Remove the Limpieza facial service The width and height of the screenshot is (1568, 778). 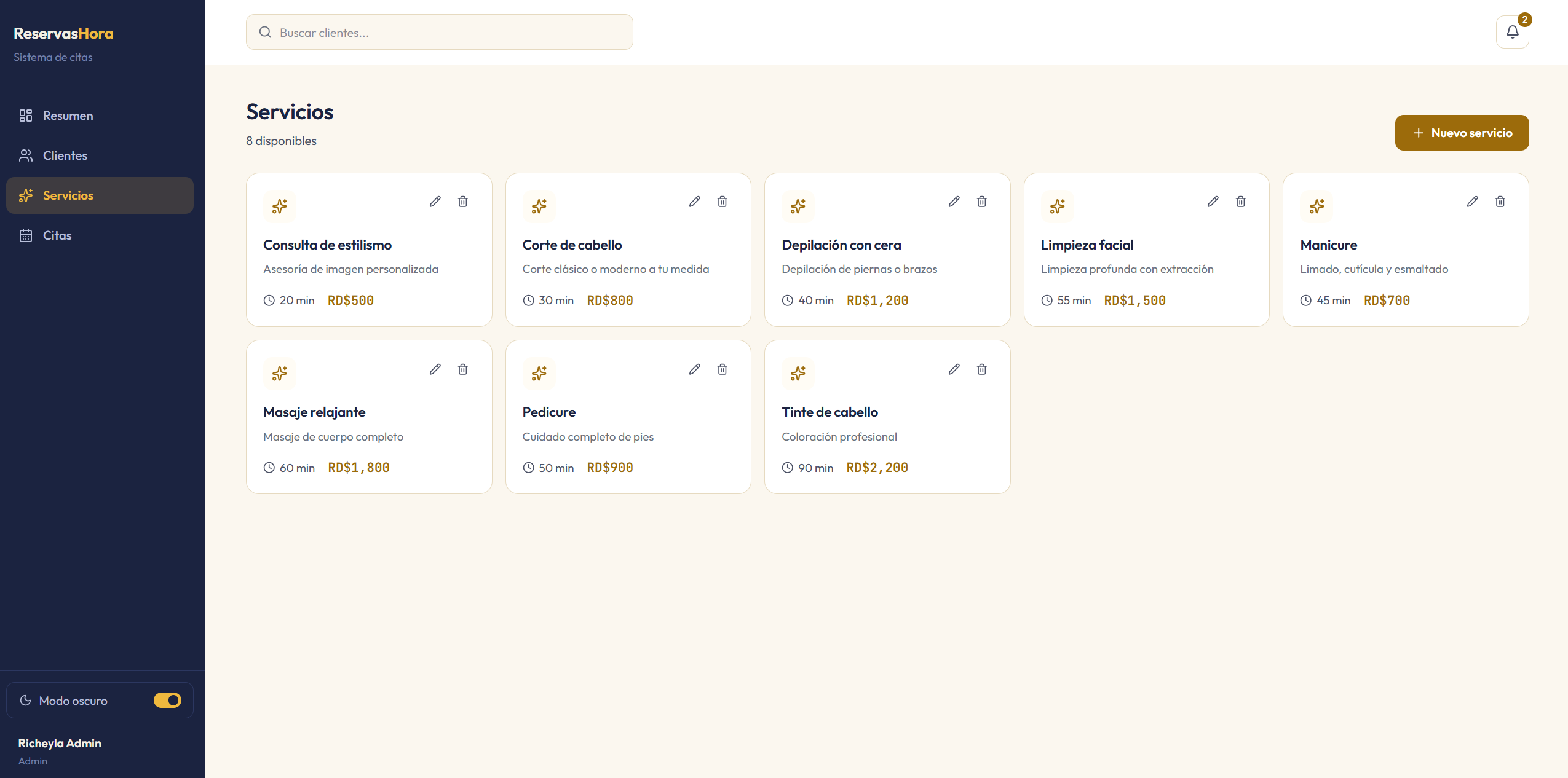point(1241,202)
